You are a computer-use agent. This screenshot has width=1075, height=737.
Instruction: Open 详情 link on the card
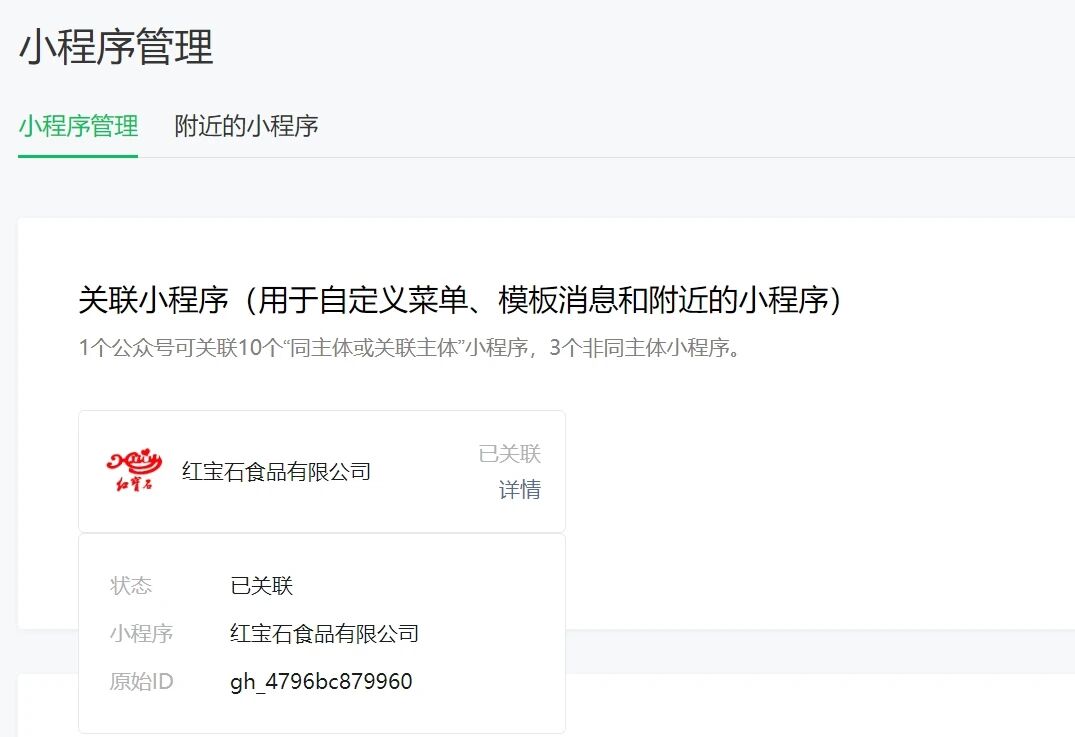(x=520, y=490)
